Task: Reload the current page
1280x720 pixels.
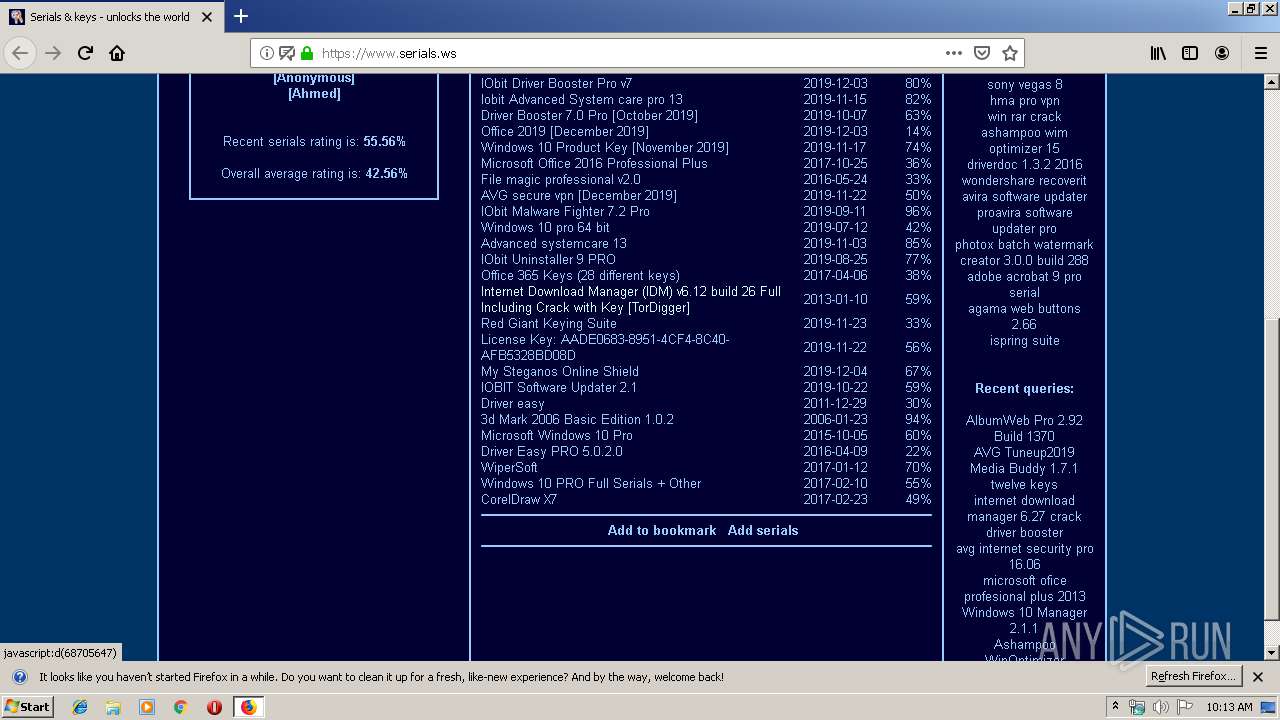Action: point(85,53)
